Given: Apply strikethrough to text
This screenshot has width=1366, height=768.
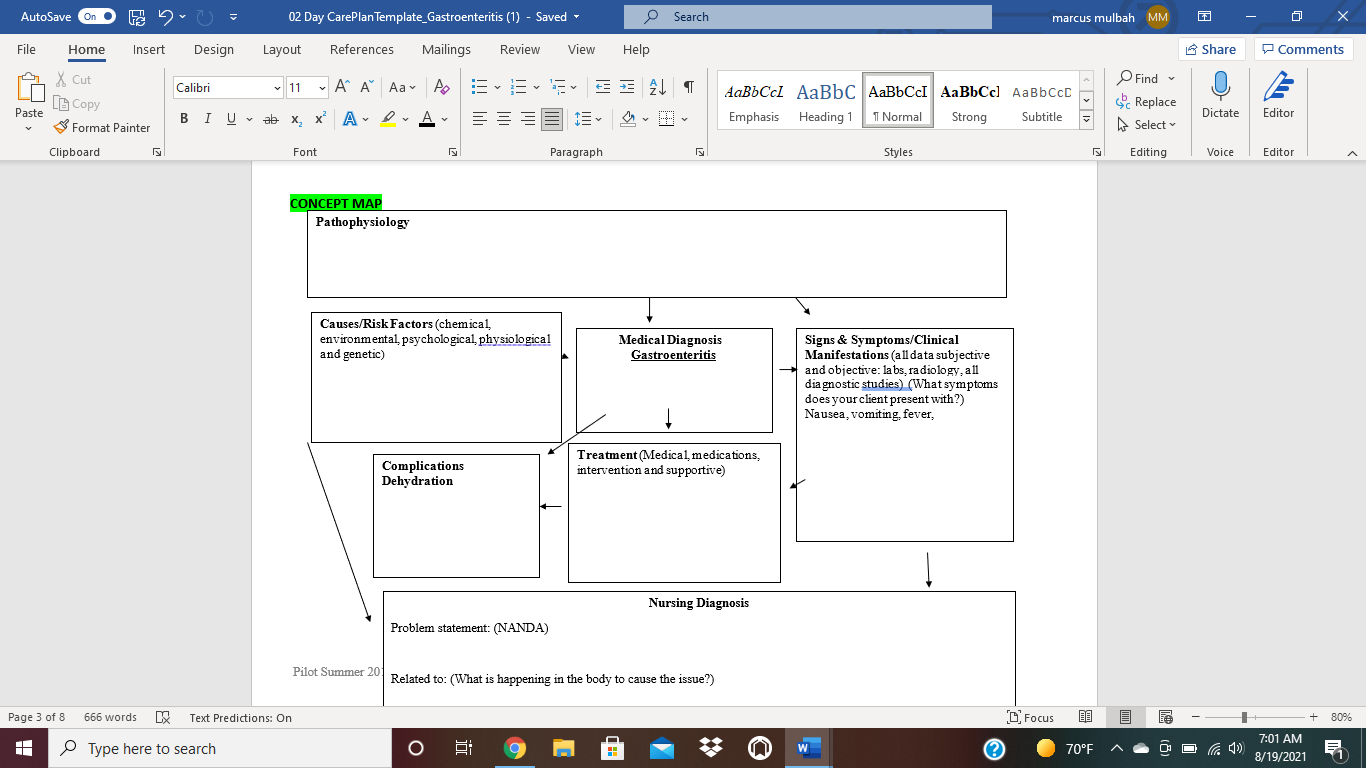Looking at the screenshot, I should coord(270,119).
